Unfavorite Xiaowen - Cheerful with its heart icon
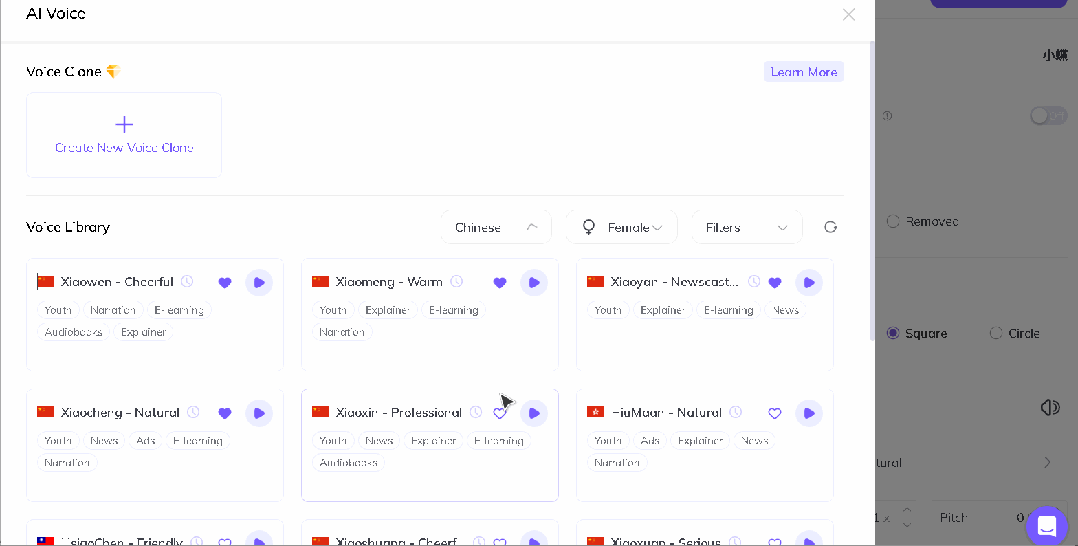Image resolution: width=1078 pixels, height=546 pixels. click(x=225, y=283)
